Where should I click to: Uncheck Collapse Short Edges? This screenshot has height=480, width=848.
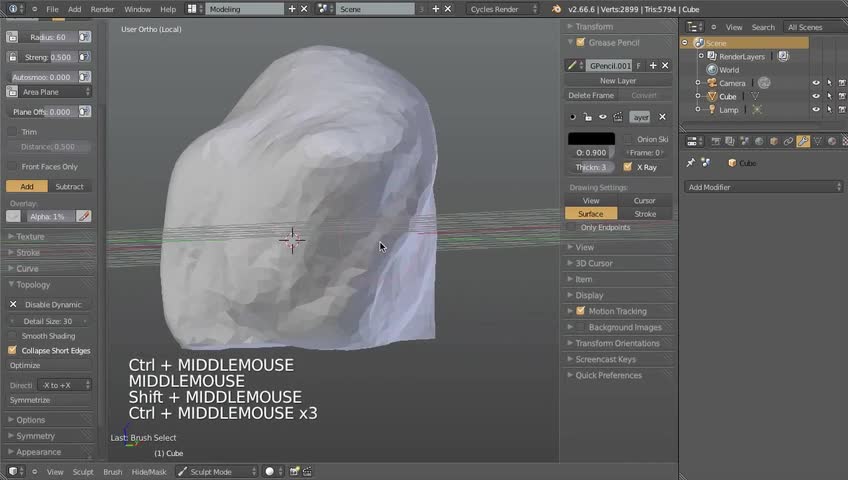pyautogui.click(x=13, y=351)
